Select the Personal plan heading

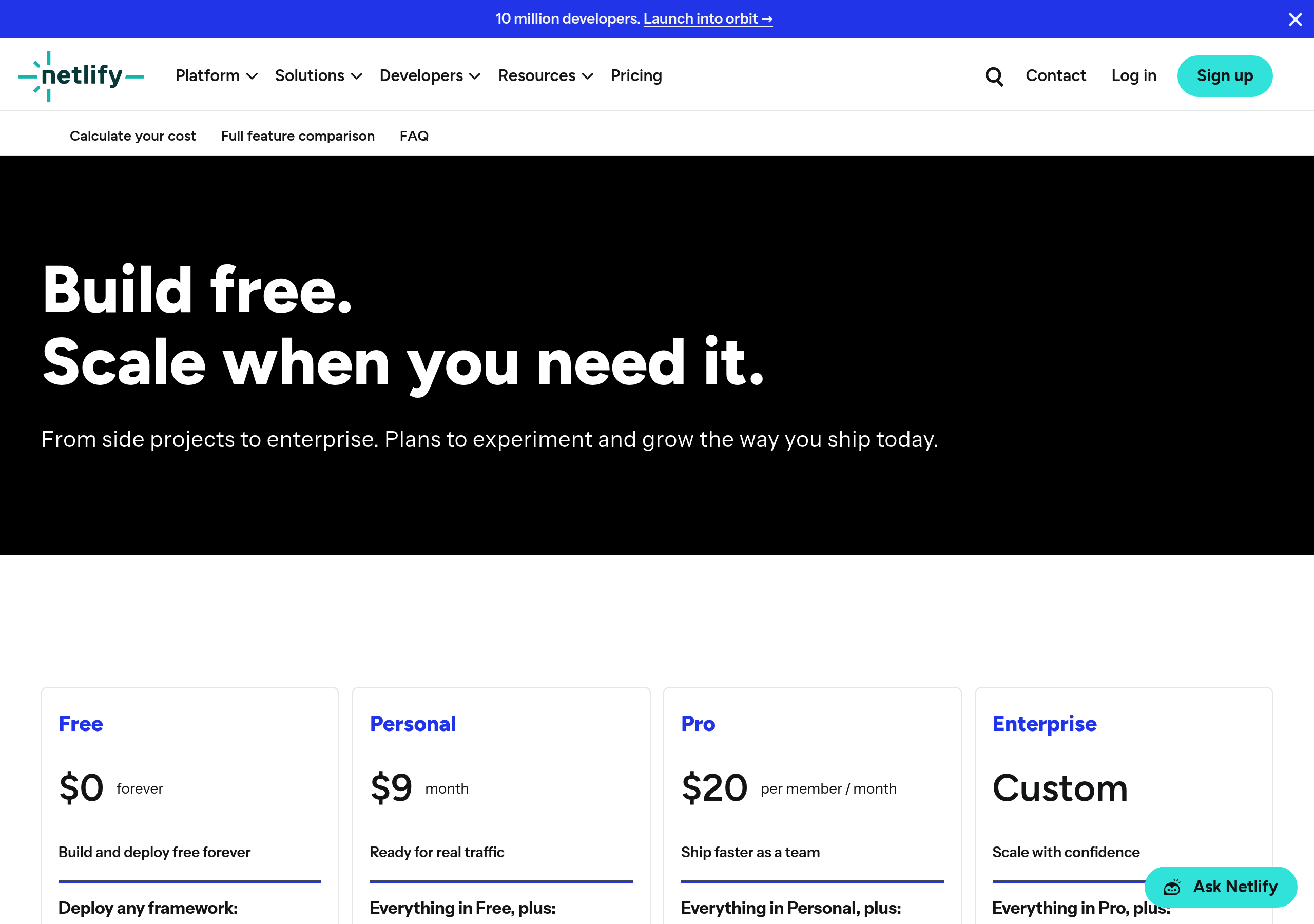[413, 724]
